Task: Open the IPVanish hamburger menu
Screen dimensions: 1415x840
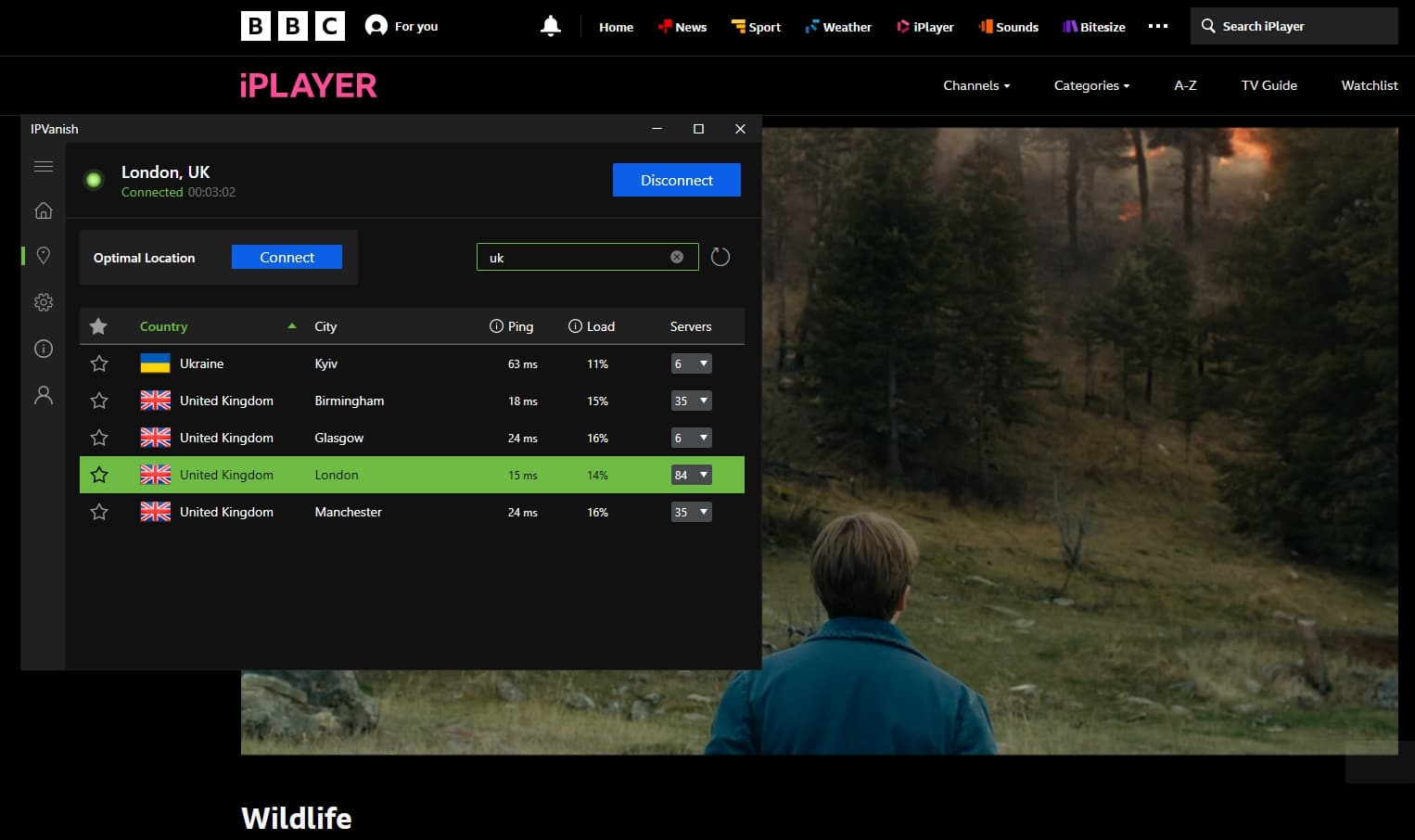Action: 43,167
